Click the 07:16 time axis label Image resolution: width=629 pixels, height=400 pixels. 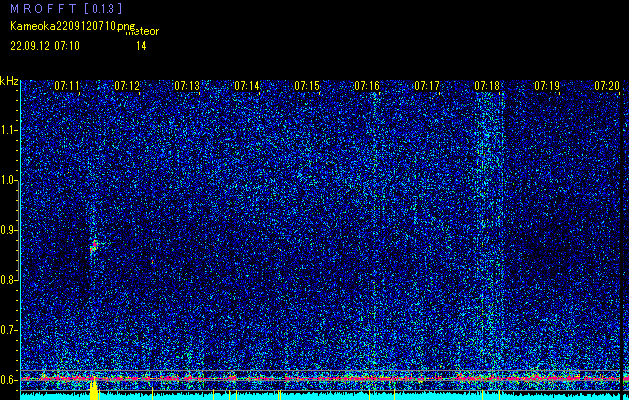tap(367, 86)
